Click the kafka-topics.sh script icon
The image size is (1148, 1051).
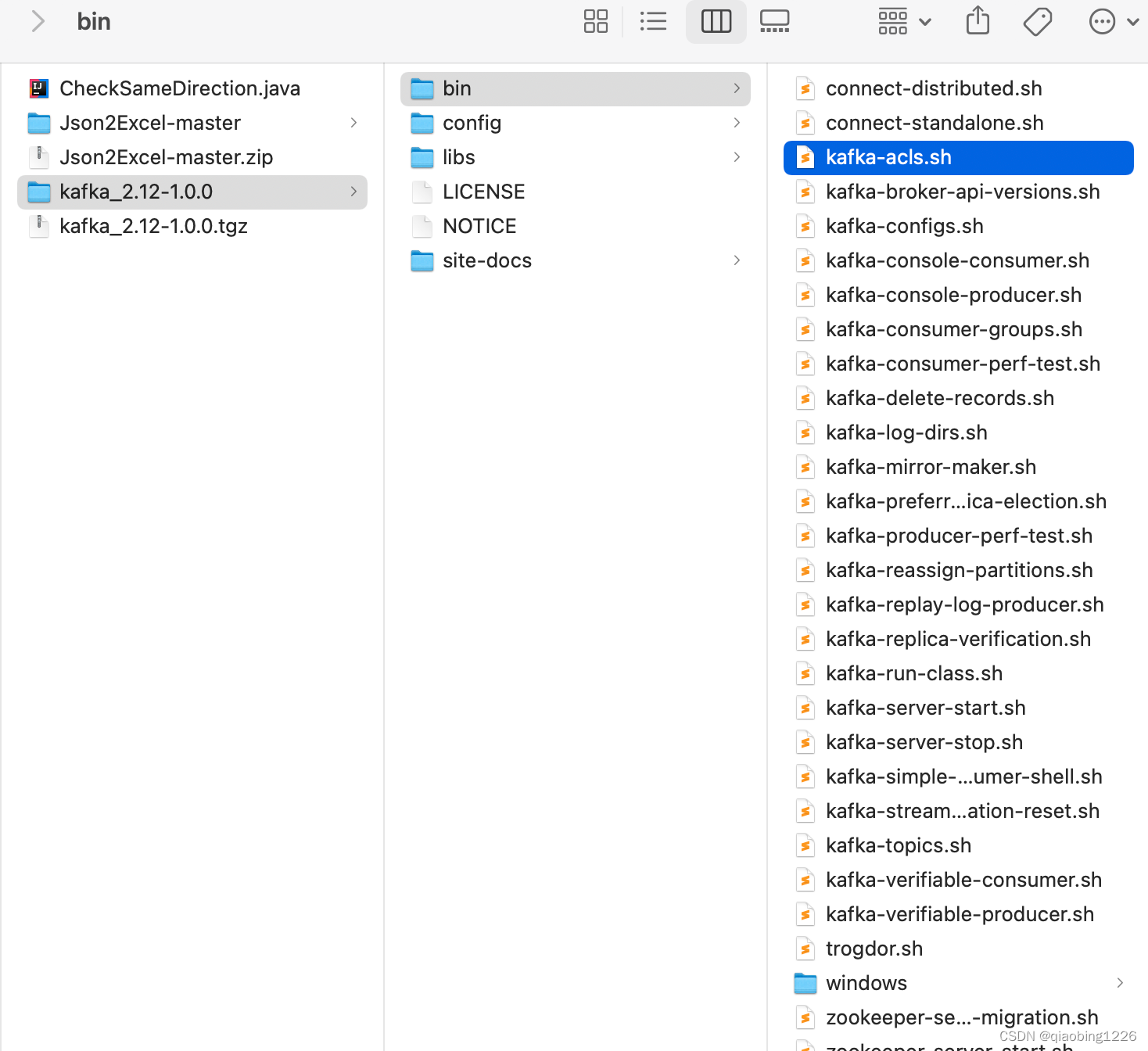805,845
